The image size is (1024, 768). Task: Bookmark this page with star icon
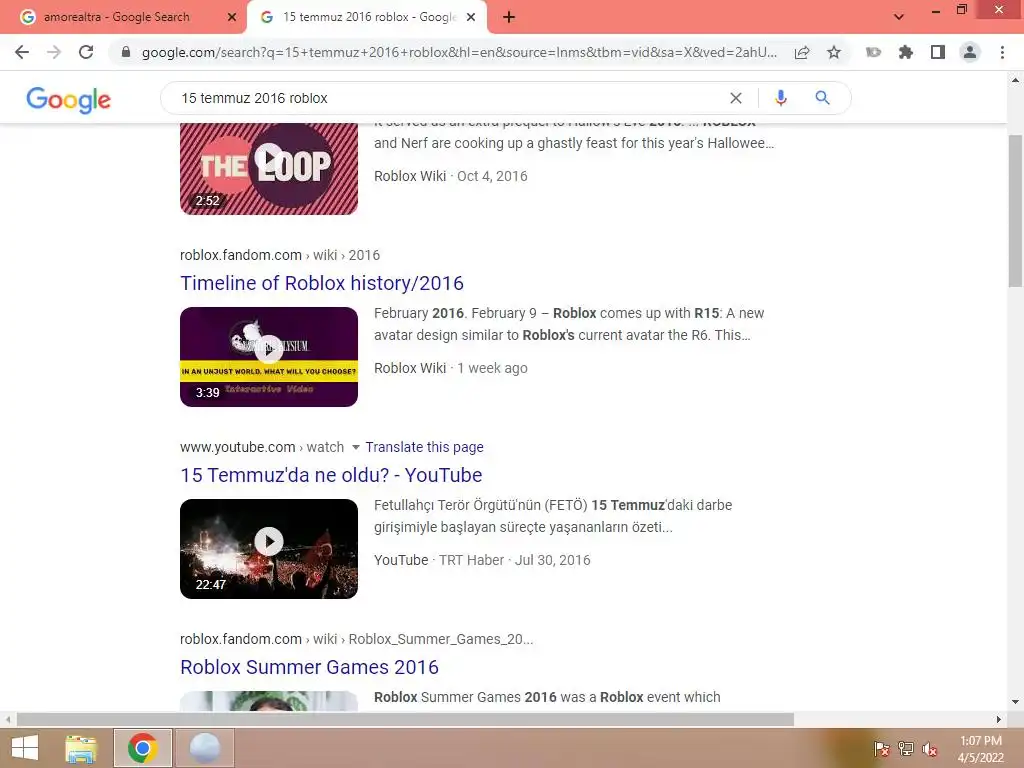(834, 52)
